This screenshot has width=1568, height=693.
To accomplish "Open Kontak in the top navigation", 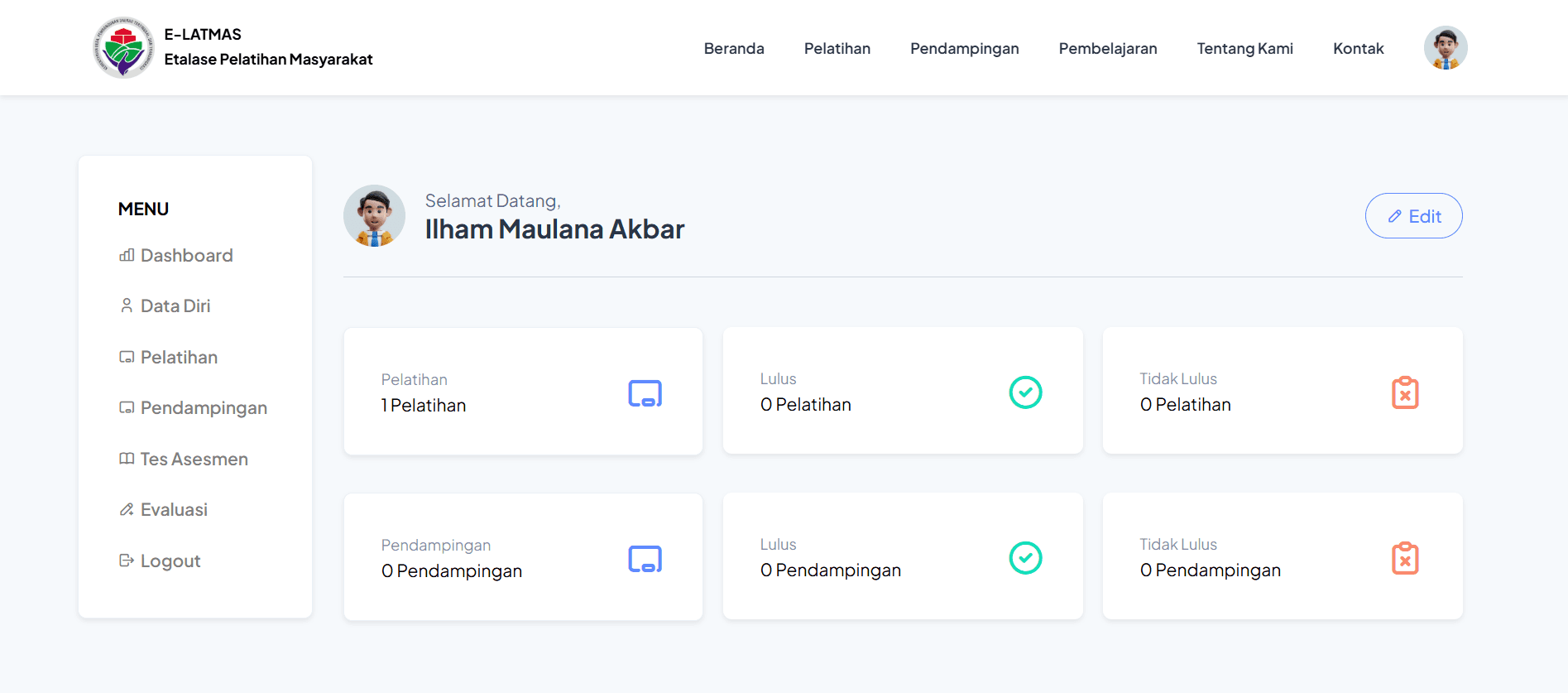I will coord(1359,48).
